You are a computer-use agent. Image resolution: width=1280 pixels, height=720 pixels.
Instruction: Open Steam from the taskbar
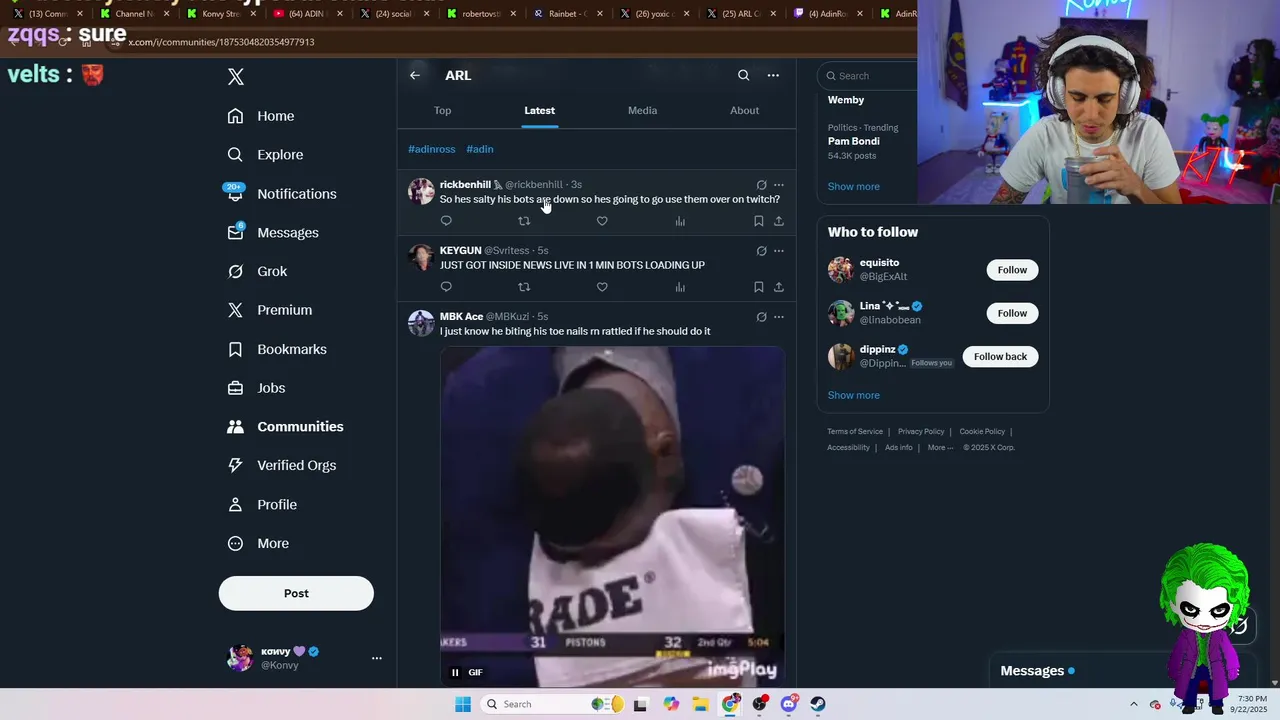coord(818,704)
